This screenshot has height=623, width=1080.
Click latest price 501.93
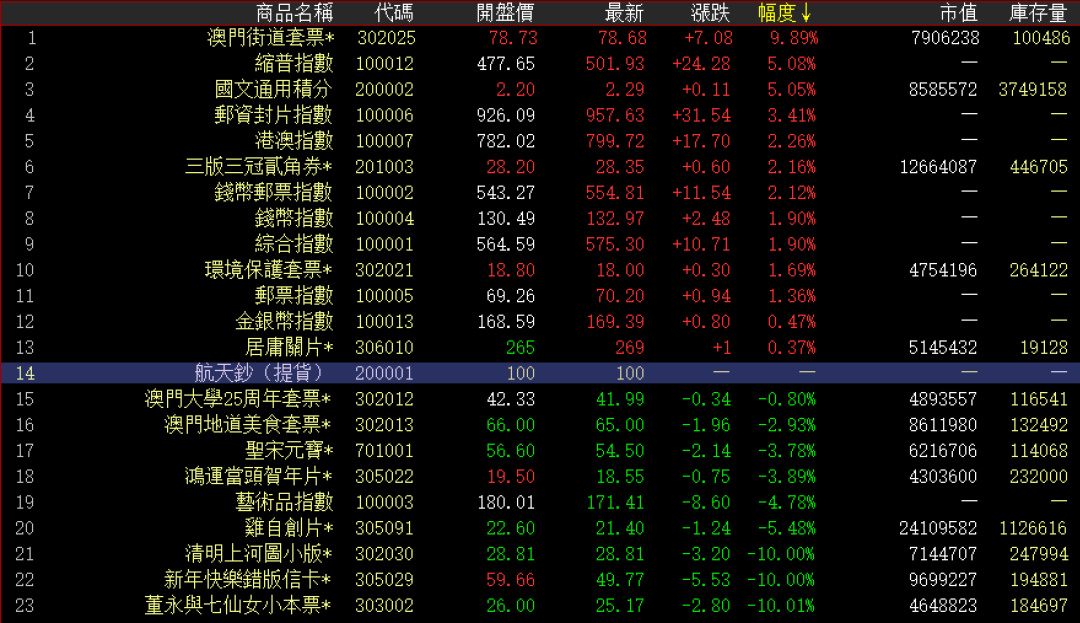coord(614,64)
